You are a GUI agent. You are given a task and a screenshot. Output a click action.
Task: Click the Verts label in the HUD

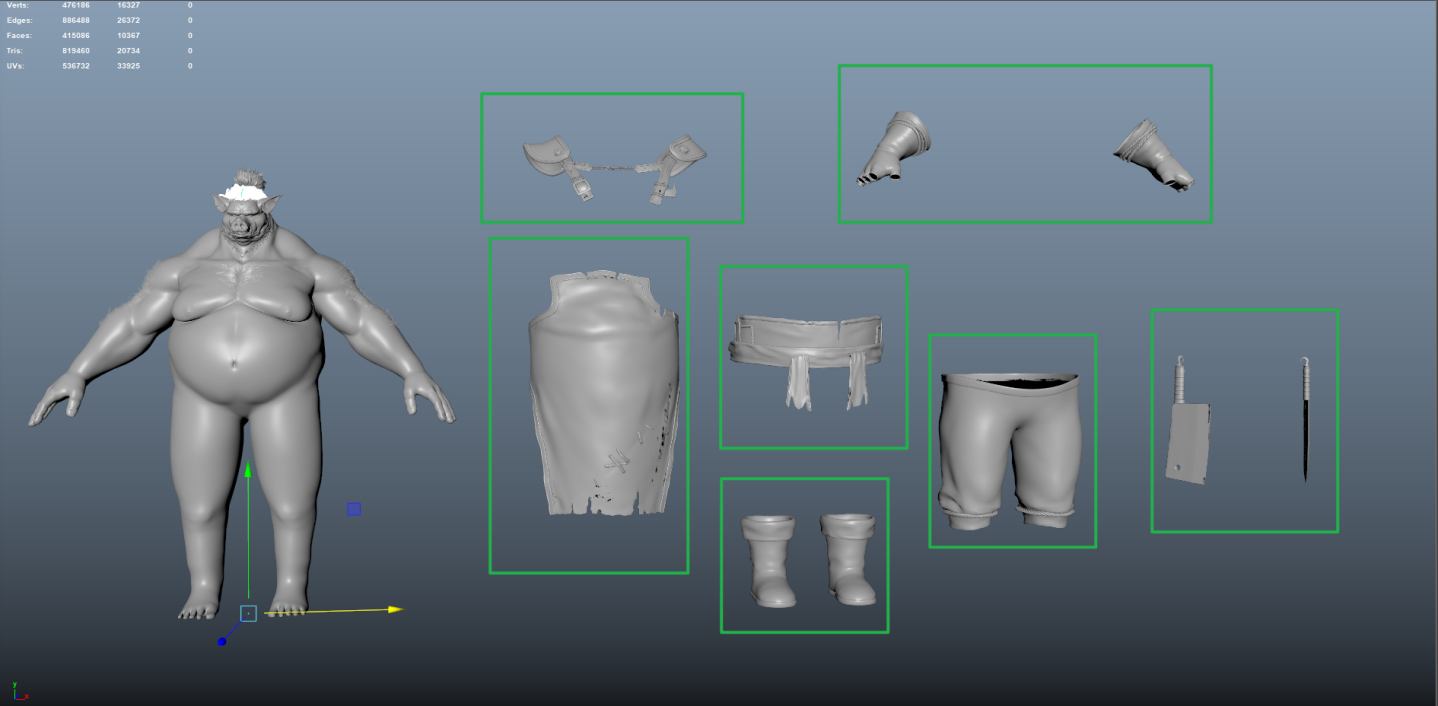[x=17, y=5]
